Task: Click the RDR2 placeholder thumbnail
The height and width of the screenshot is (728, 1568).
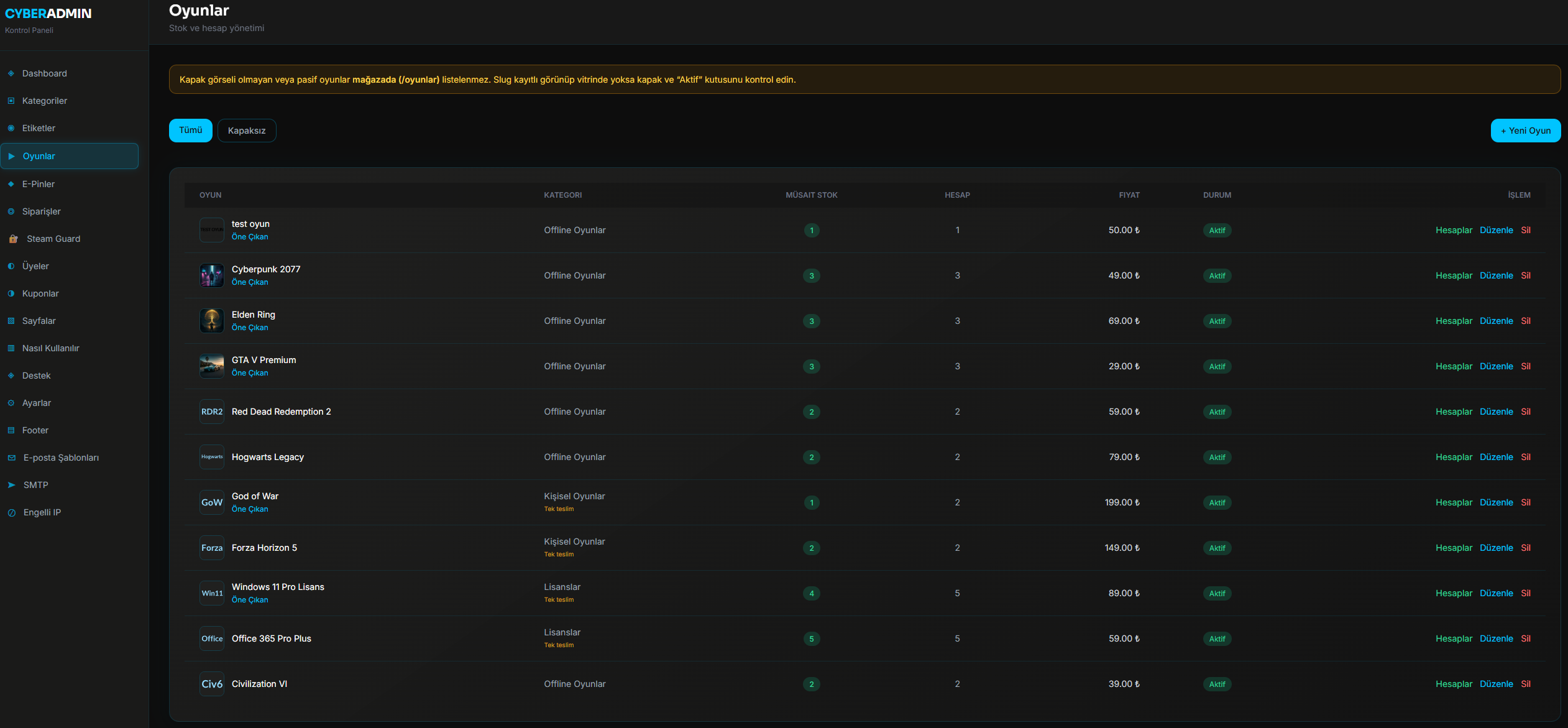Action: (x=212, y=412)
